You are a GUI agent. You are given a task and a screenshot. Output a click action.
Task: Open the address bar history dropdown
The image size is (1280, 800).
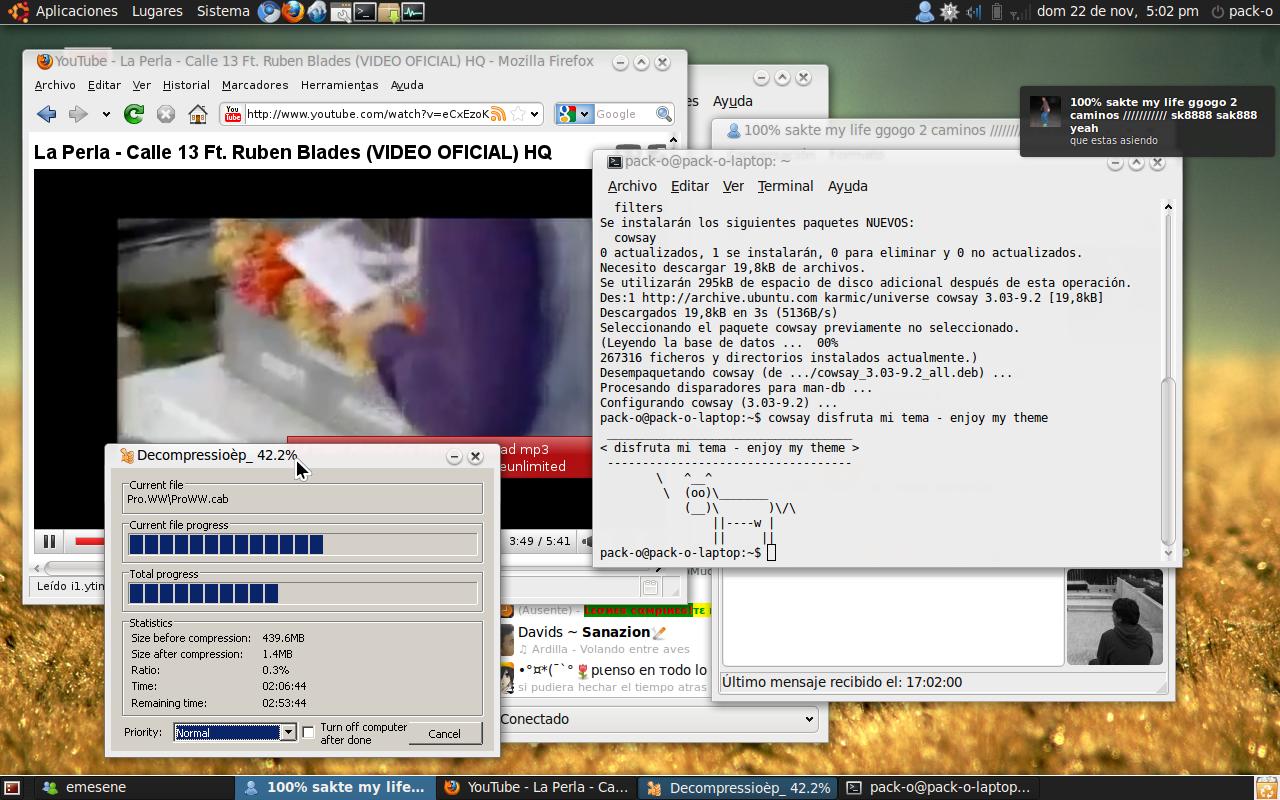pos(535,114)
